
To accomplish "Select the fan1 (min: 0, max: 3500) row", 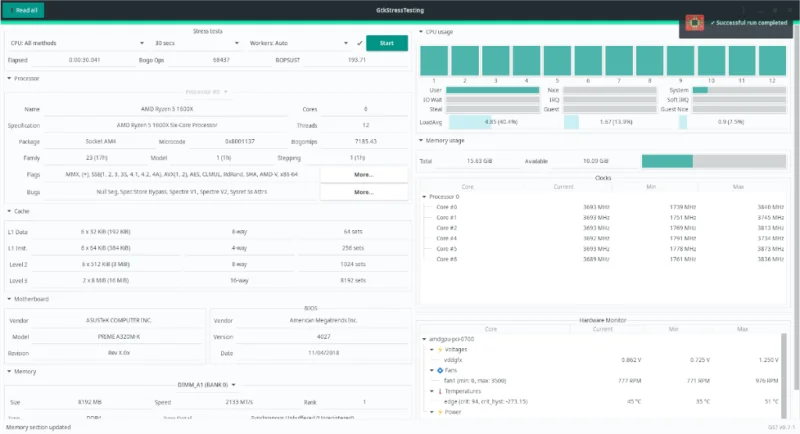I will [599, 381].
